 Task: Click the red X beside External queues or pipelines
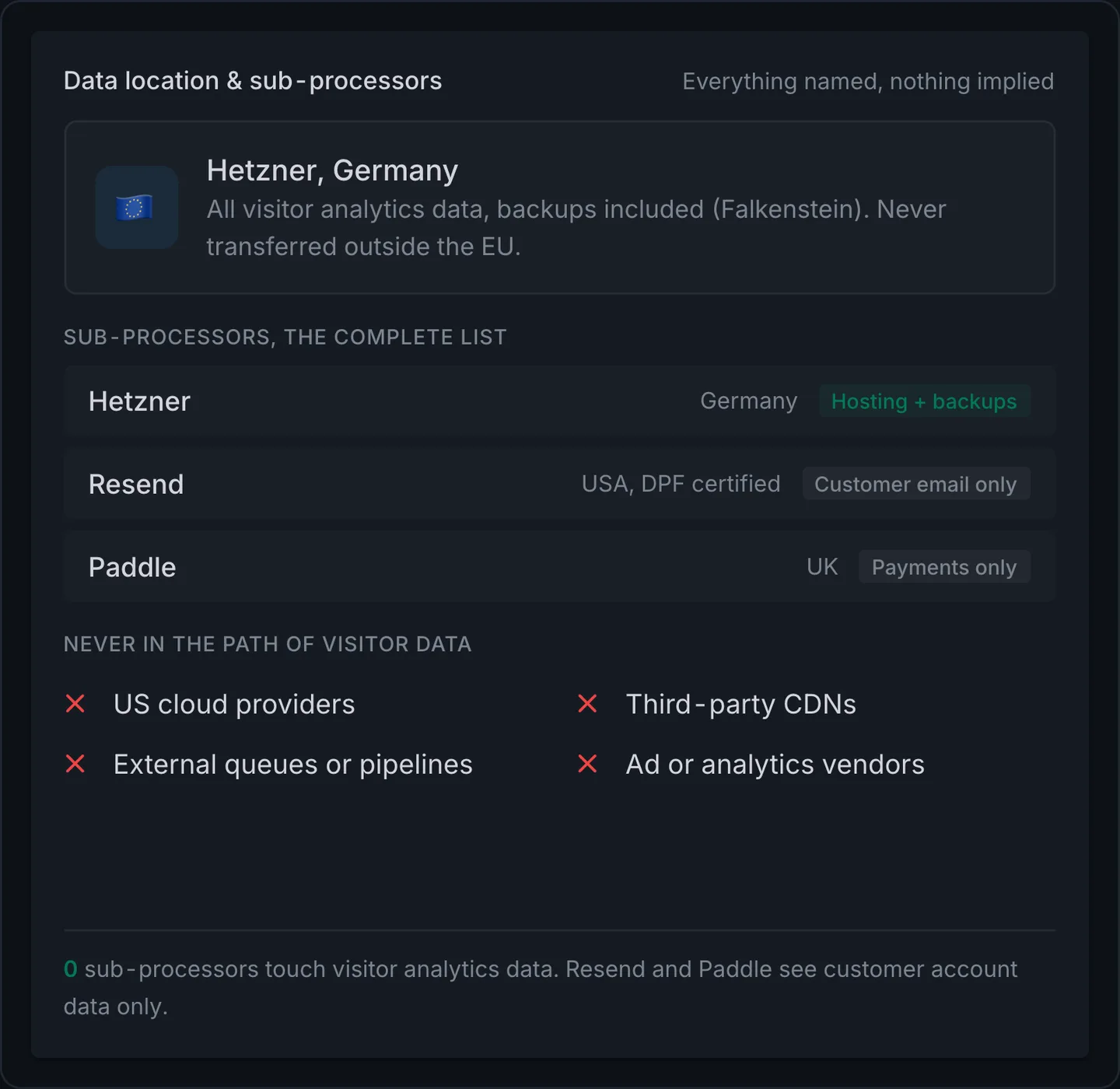75,764
